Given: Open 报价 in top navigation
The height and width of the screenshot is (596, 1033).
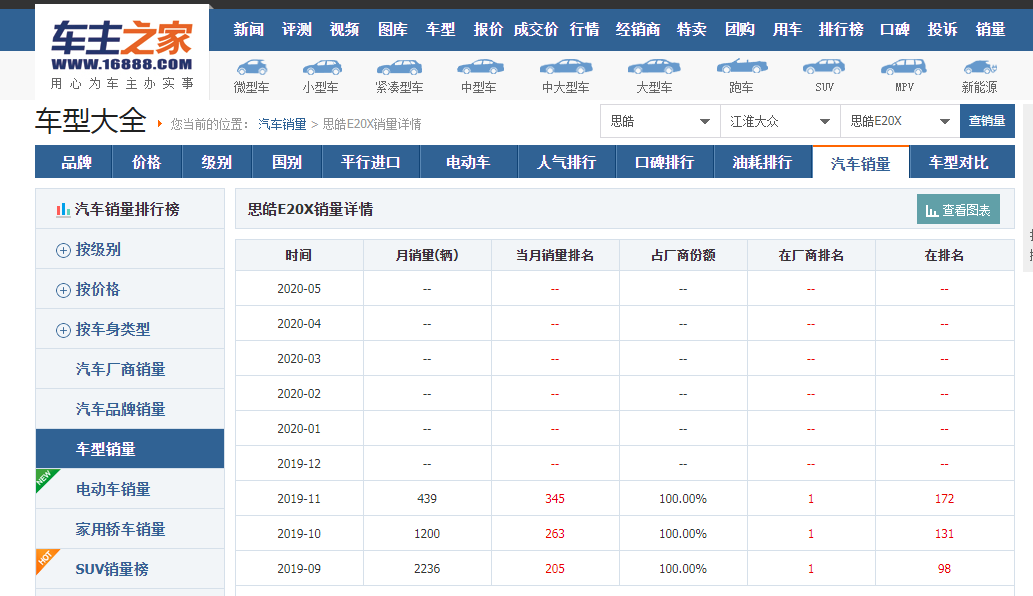Looking at the screenshot, I should point(488,30).
